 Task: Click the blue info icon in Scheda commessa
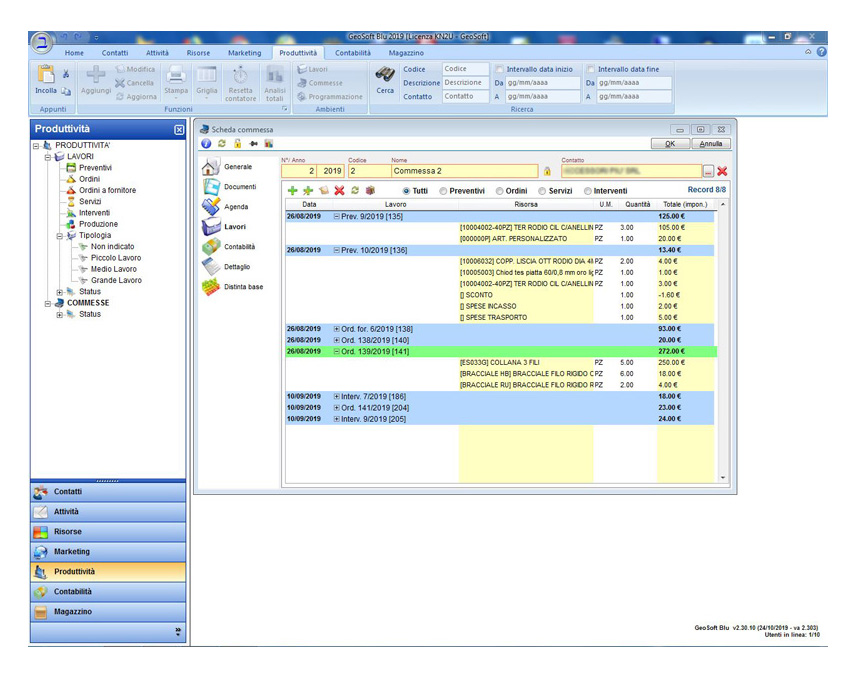pos(206,144)
